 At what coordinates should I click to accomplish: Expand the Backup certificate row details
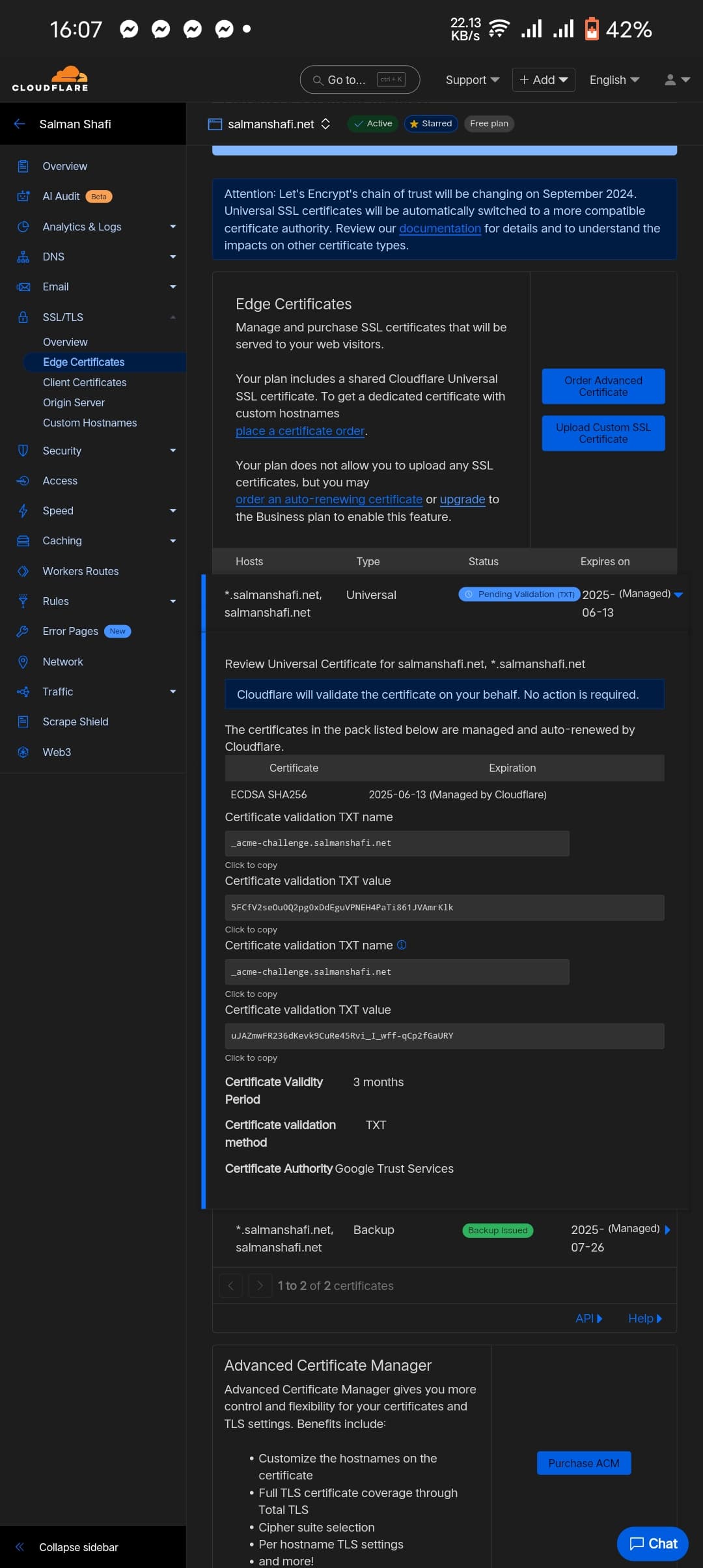coord(667,1229)
